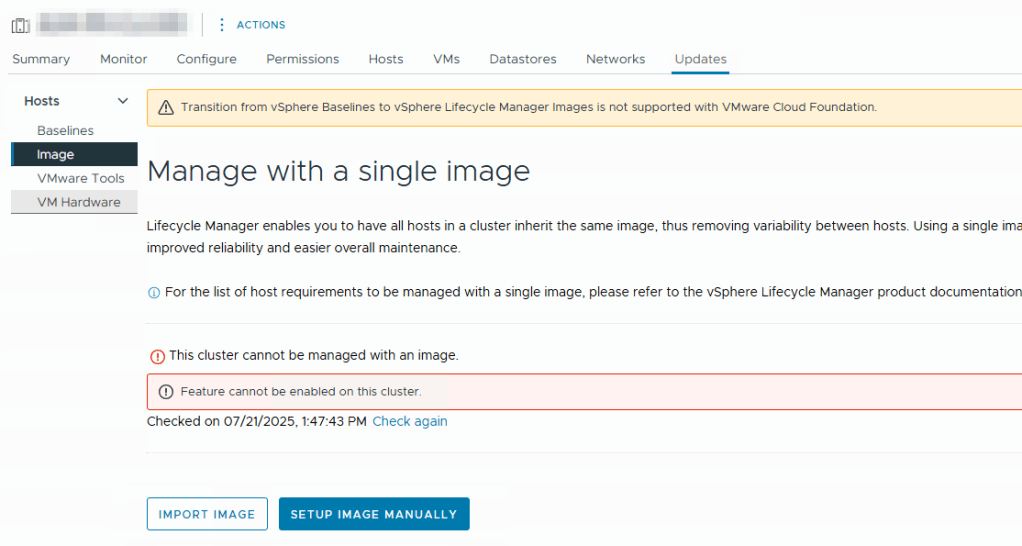Open the ACTIONS dropdown menu
This screenshot has height=546, width=1022.
click(x=260, y=25)
